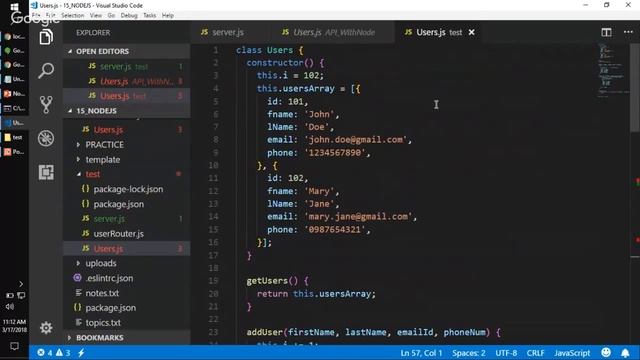Open server.js in test folder
Viewport: 640px width, 360px height.
127,219
